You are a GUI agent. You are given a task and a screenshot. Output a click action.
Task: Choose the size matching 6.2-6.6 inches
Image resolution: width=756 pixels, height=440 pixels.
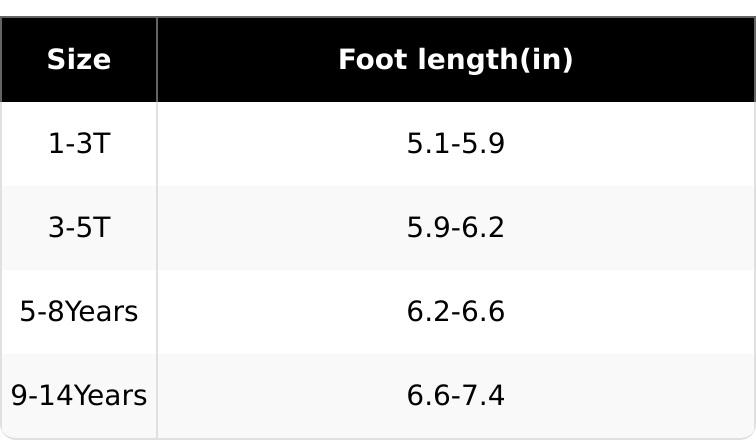[x=79, y=311]
